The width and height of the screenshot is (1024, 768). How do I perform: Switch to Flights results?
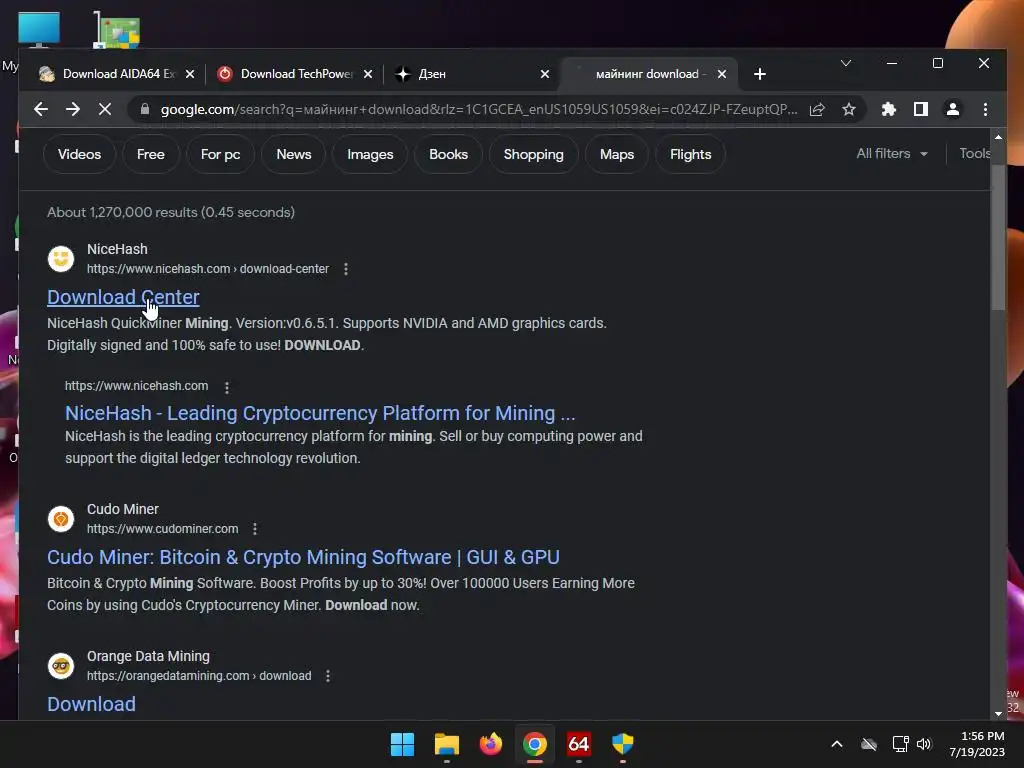pos(690,154)
